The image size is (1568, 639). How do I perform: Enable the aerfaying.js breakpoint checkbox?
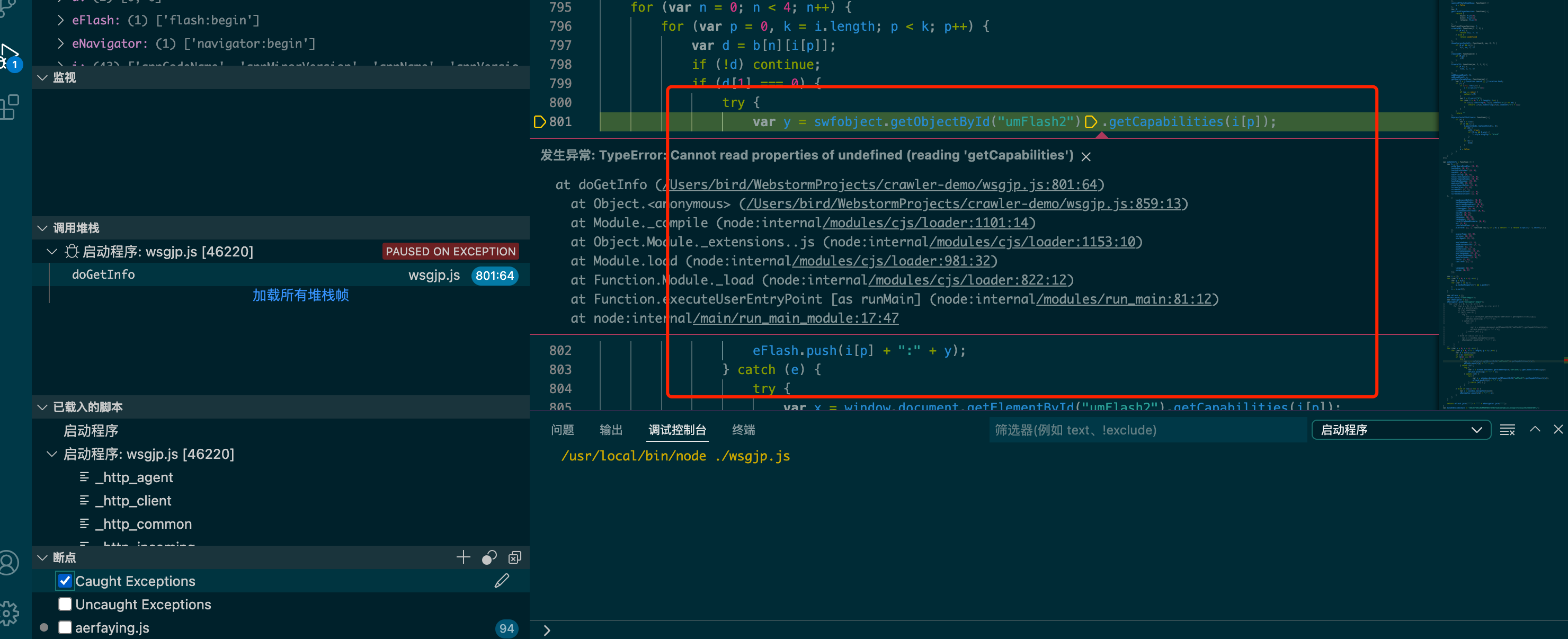(x=65, y=627)
